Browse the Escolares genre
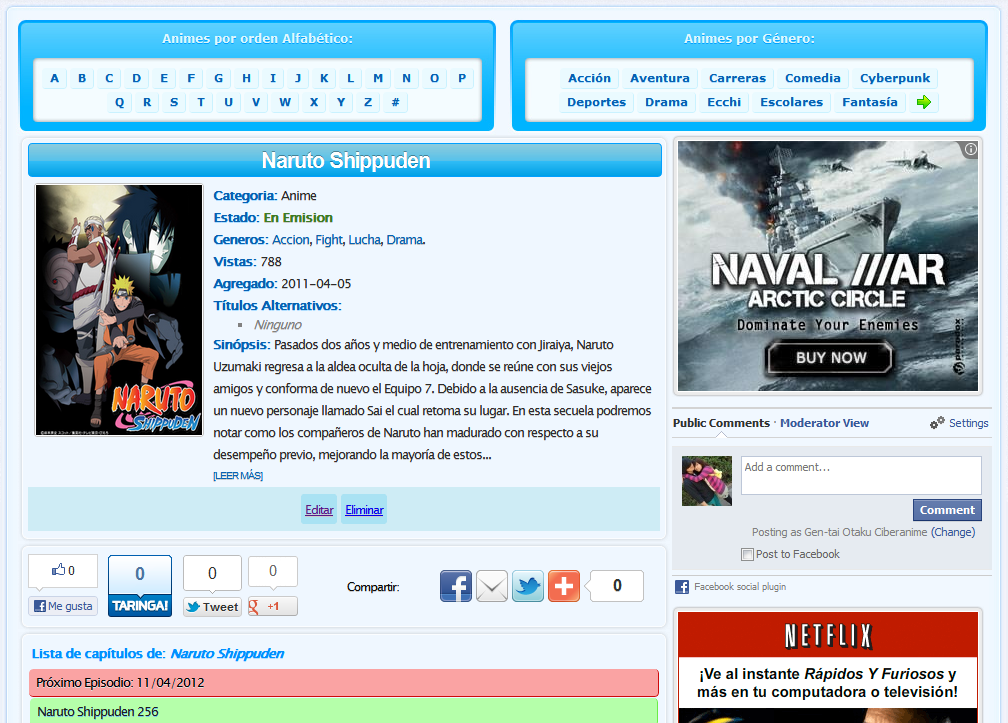1008x723 pixels. click(x=791, y=102)
